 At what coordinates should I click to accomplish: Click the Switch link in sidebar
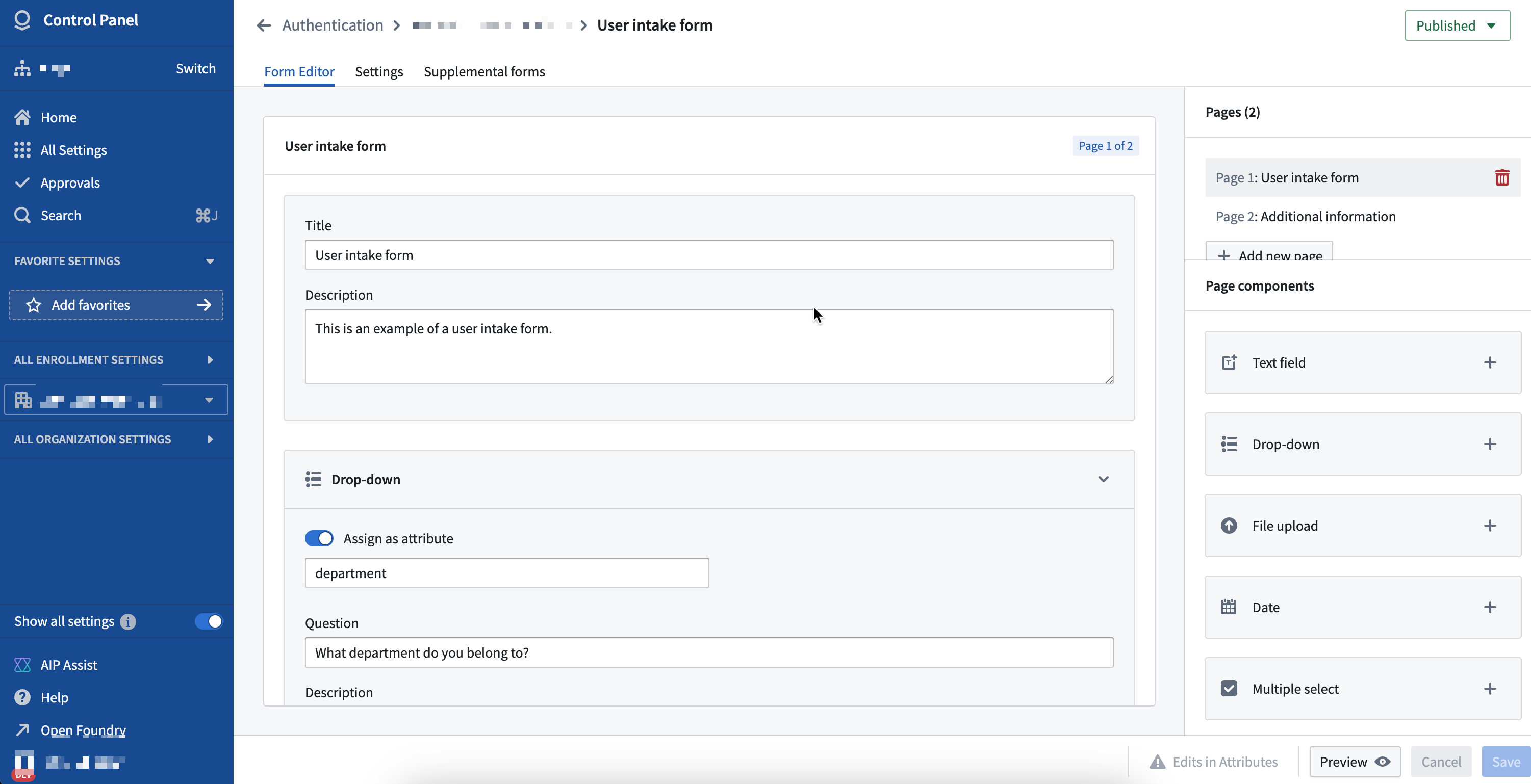coord(195,69)
